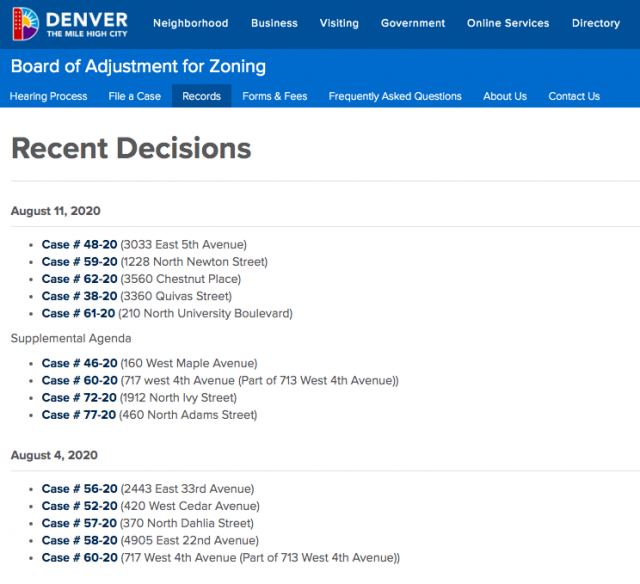Screen dimensions: 640x584
Task: Open Frequently Asked Questions tab
Action: [x=395, y=96]
